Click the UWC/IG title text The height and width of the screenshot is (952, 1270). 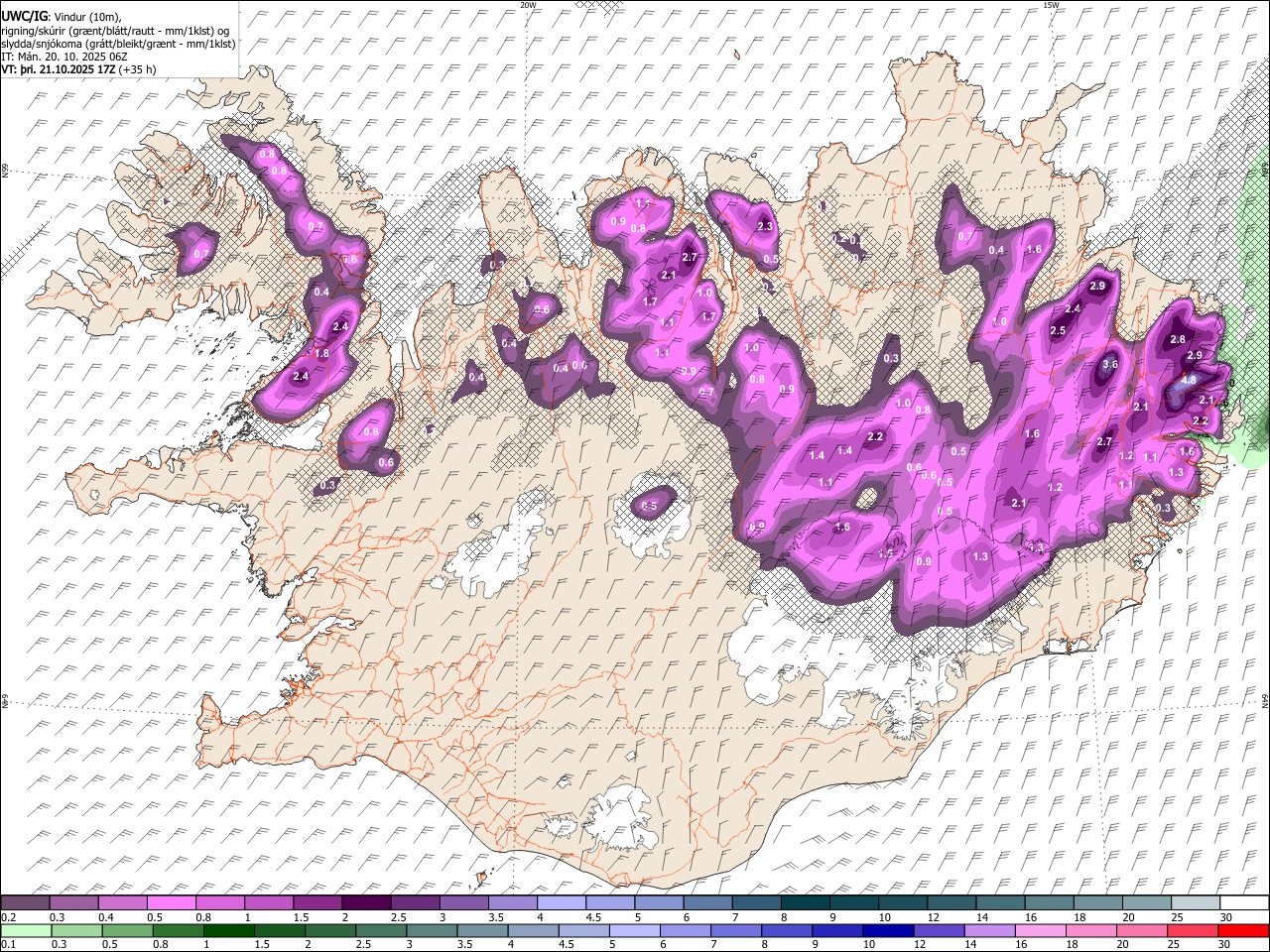[23, 17]
